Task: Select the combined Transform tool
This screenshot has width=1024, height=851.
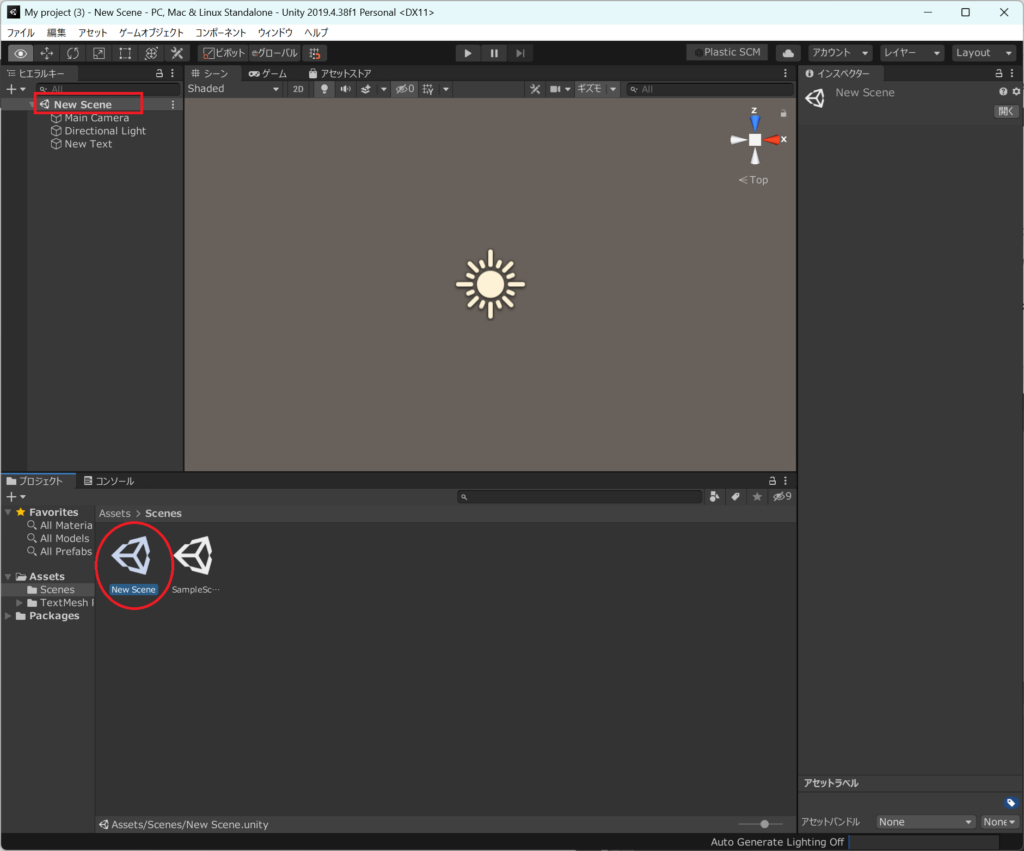Action: pyautogui.click(x=151, y=53)
